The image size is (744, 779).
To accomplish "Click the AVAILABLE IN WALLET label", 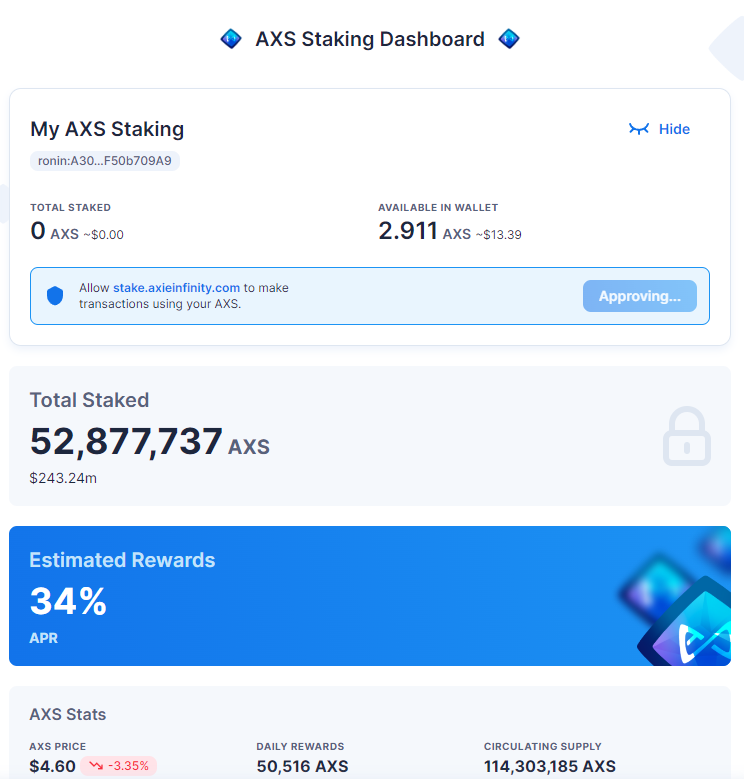I will [438, 208].
